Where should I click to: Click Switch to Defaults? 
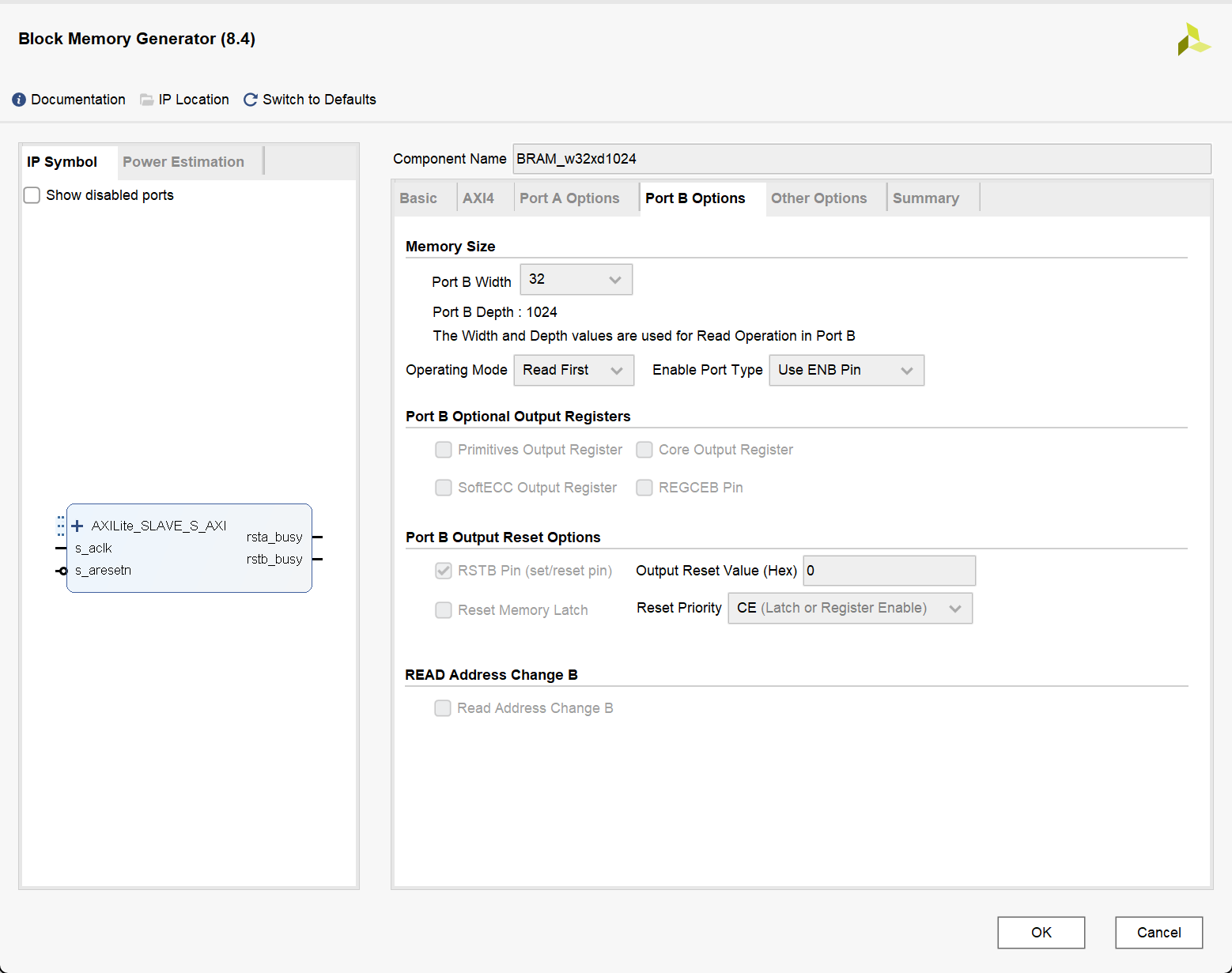pyautogui.click(x=319, y=100)
